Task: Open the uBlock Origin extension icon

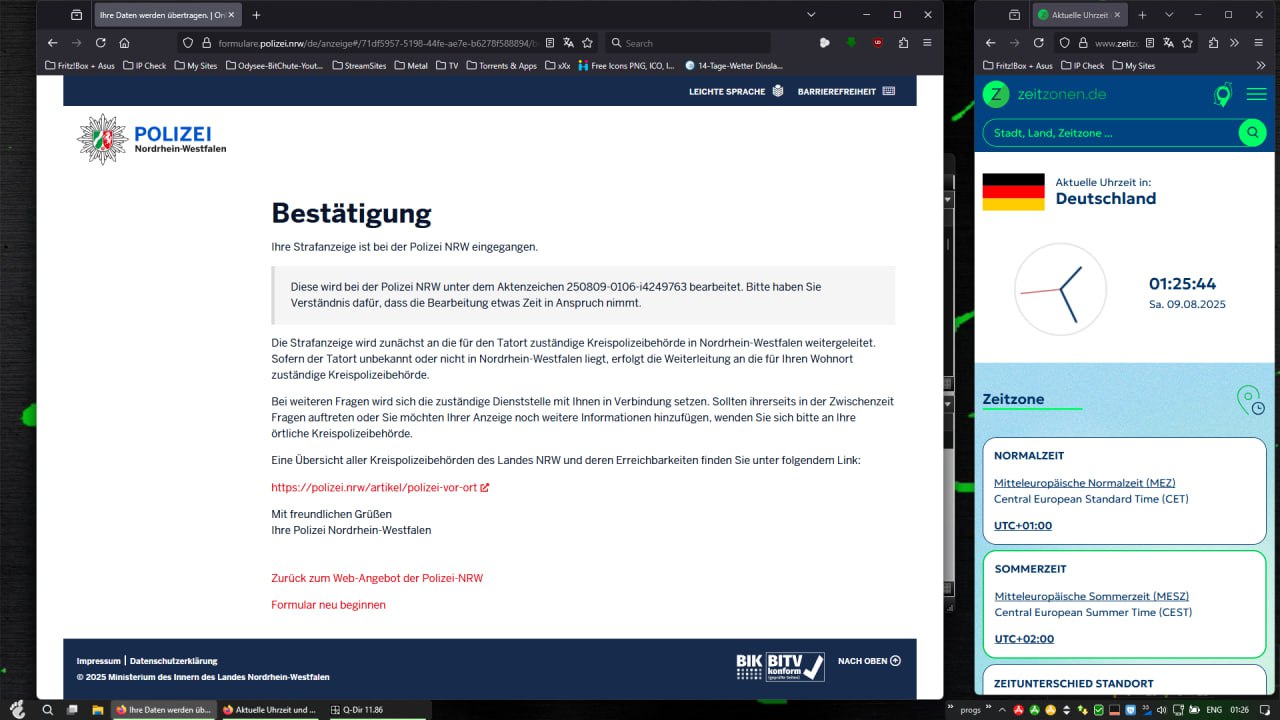Action: coord(878,43)
